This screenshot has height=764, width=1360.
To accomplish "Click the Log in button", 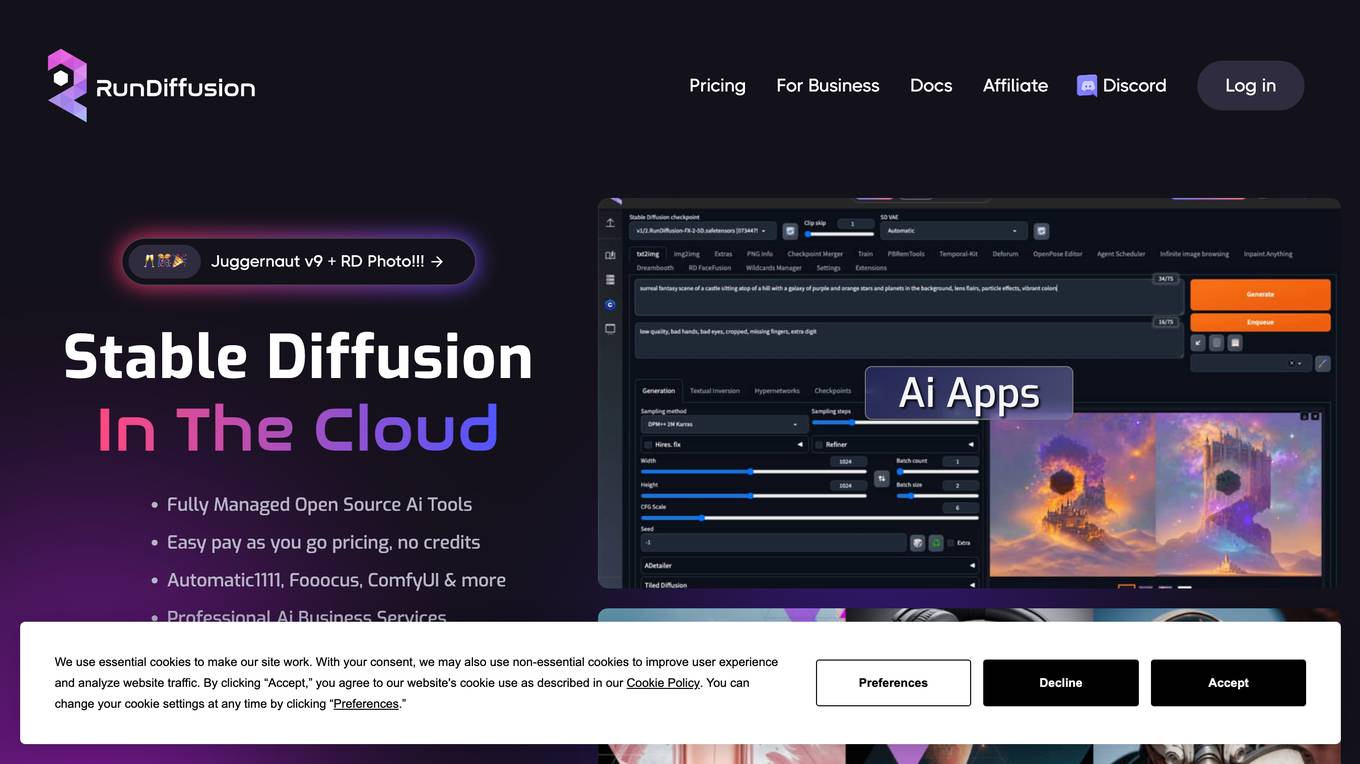I will point(1251,86).
